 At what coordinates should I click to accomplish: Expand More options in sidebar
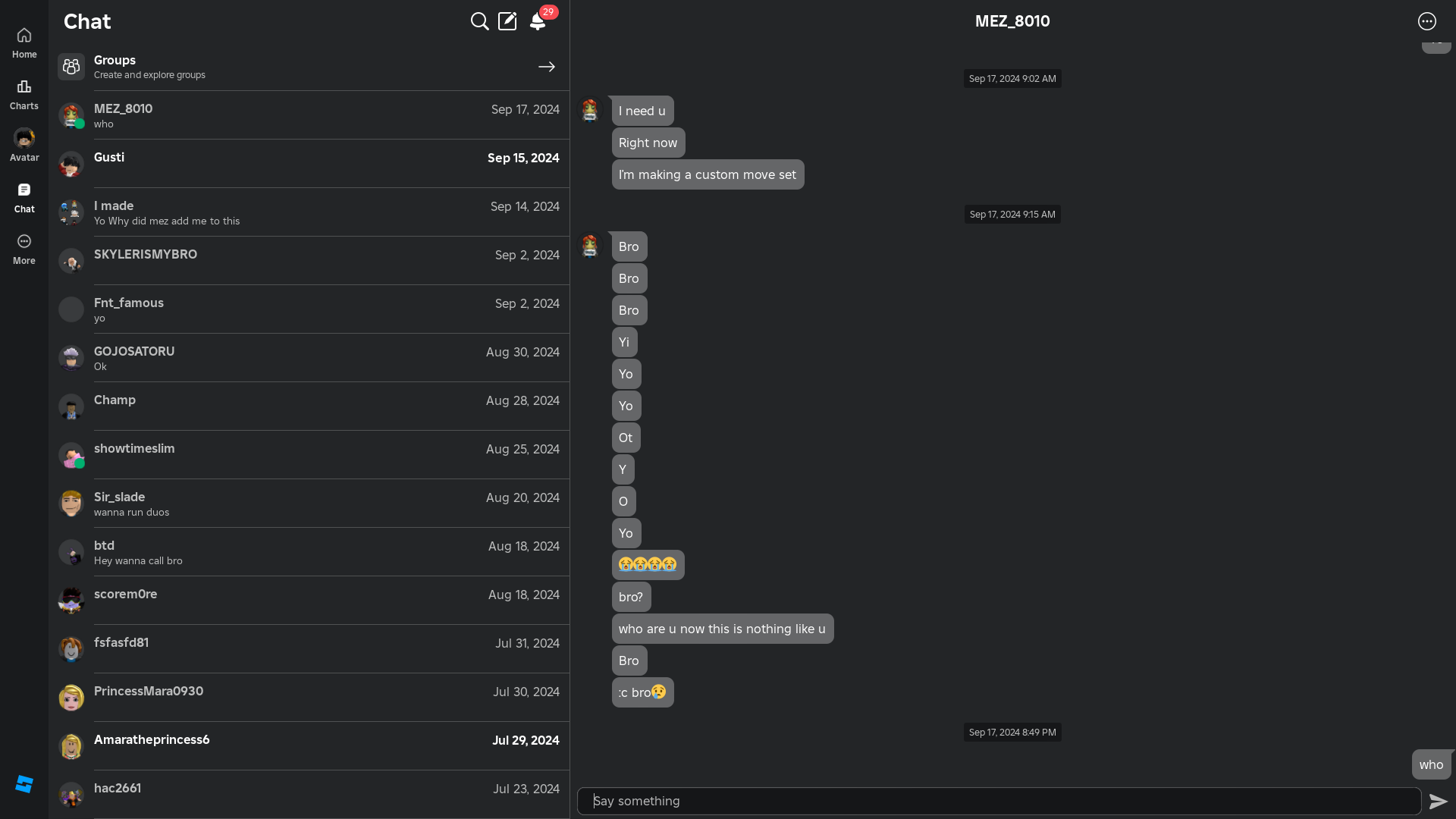[x=24, y=249]
